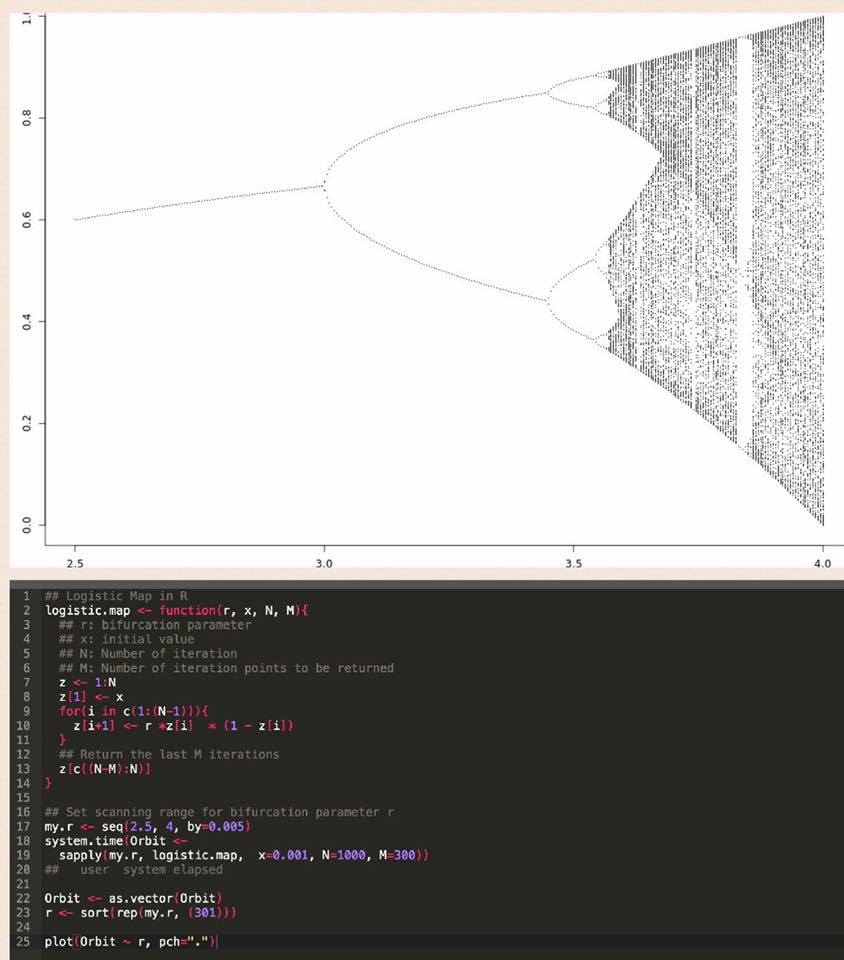Viewport: 844px width, 960px height.
Task: Click the 3.0 tick label on x-axis
Action: click(x=324, y=564)
